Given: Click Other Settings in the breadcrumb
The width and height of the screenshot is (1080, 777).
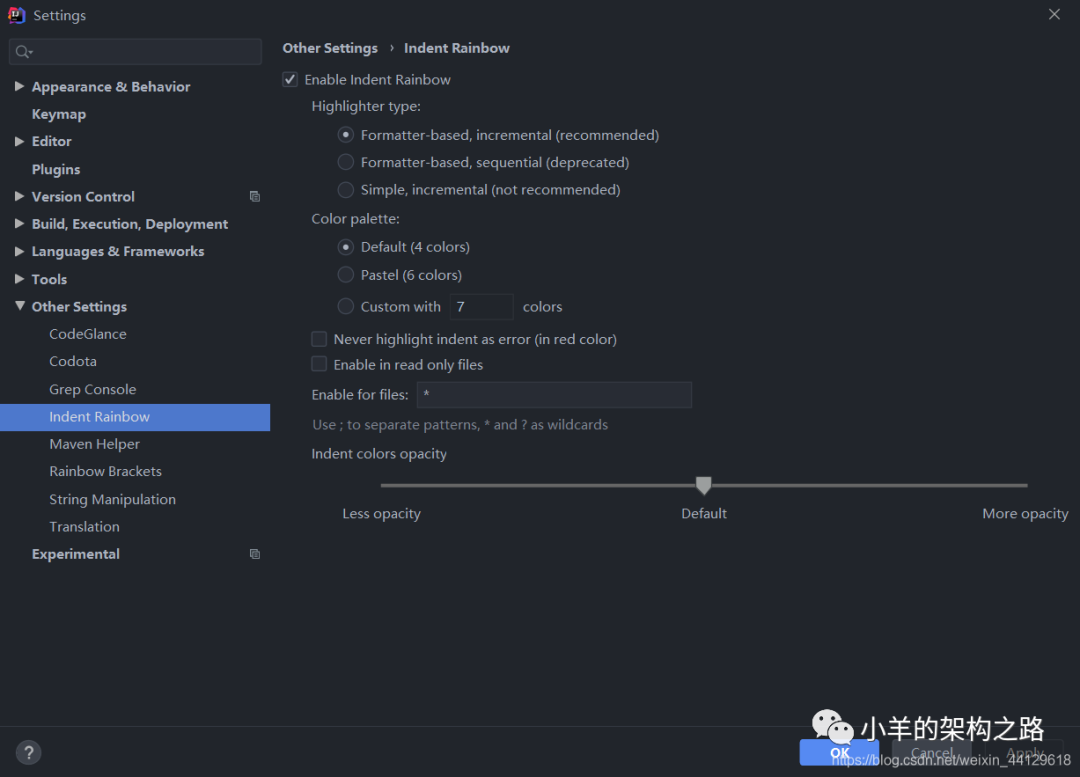Looking at the screenshot, I should click(x=330, y=48).
